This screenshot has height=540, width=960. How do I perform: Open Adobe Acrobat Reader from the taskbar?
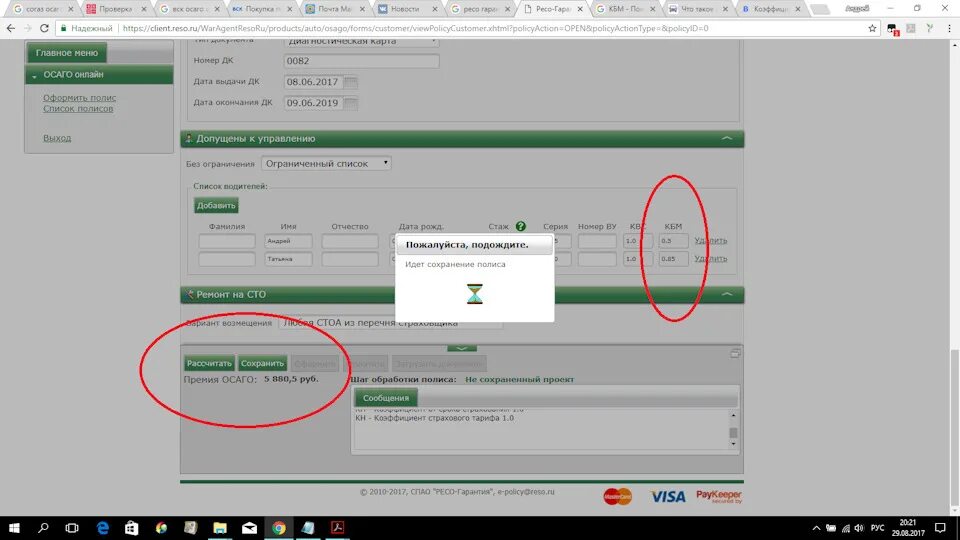(x=337, y=528)
